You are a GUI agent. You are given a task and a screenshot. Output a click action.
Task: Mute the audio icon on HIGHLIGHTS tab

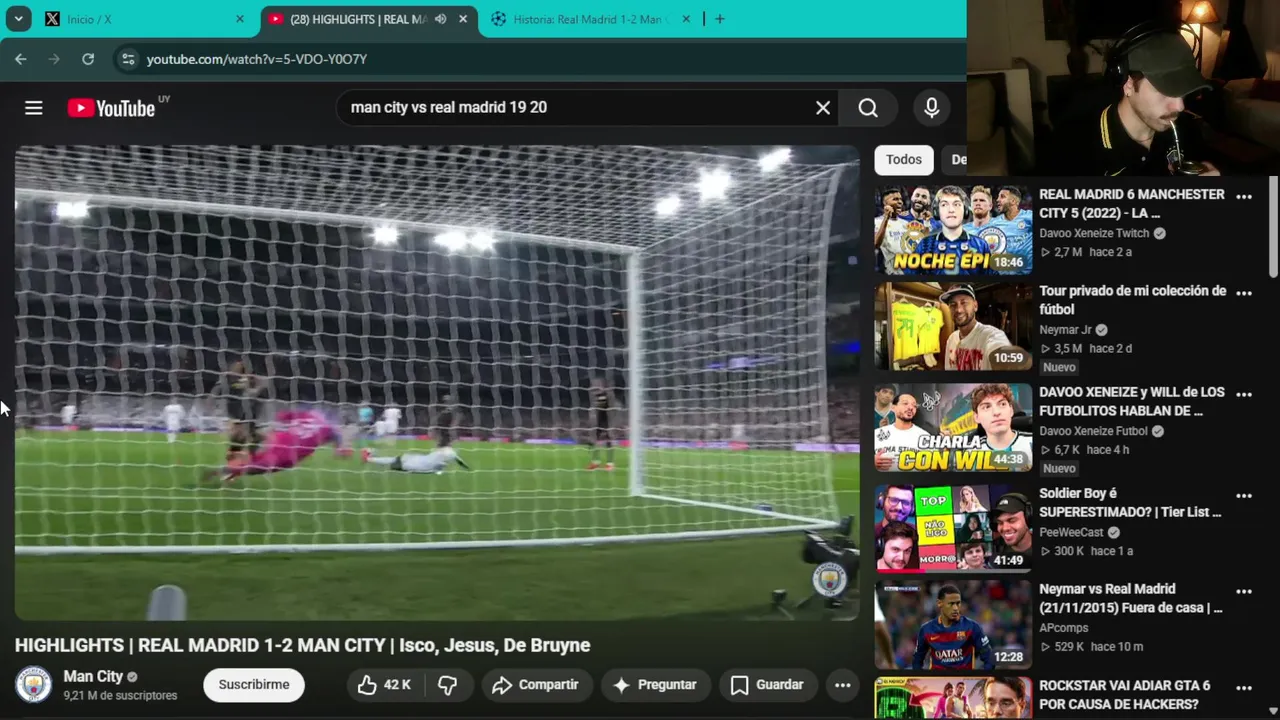pyautogui.click(x=441, y=19)
